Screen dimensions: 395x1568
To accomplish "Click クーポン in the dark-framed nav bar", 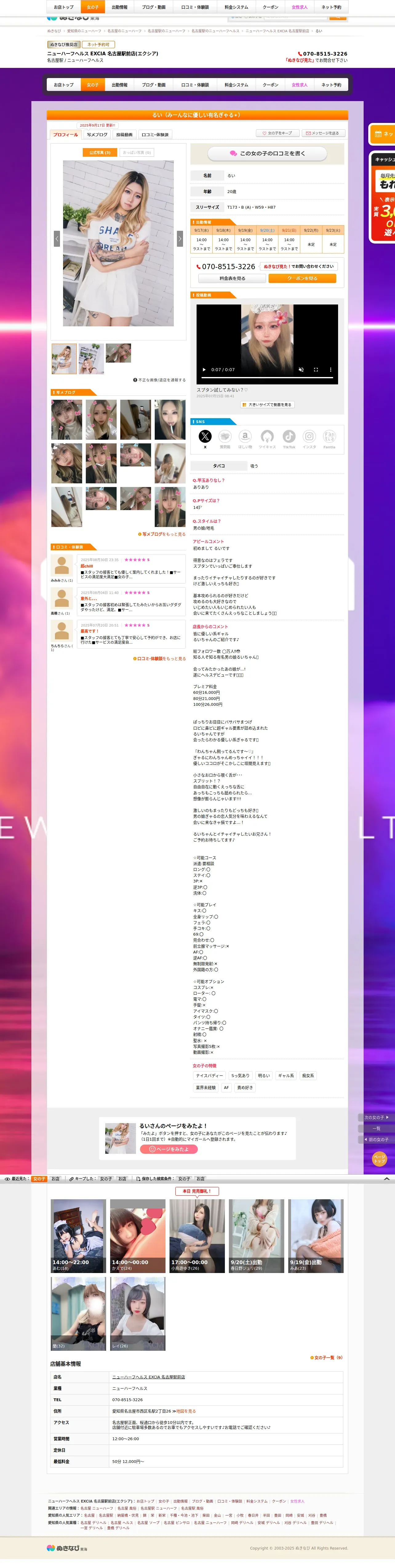I will (271, 85).
